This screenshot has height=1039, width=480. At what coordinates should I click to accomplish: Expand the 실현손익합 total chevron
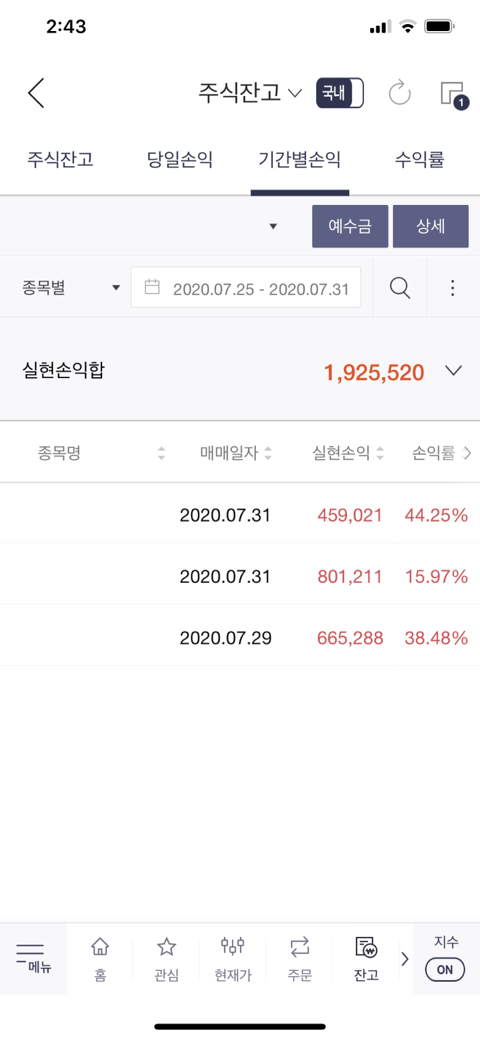[x=453, y=371]
